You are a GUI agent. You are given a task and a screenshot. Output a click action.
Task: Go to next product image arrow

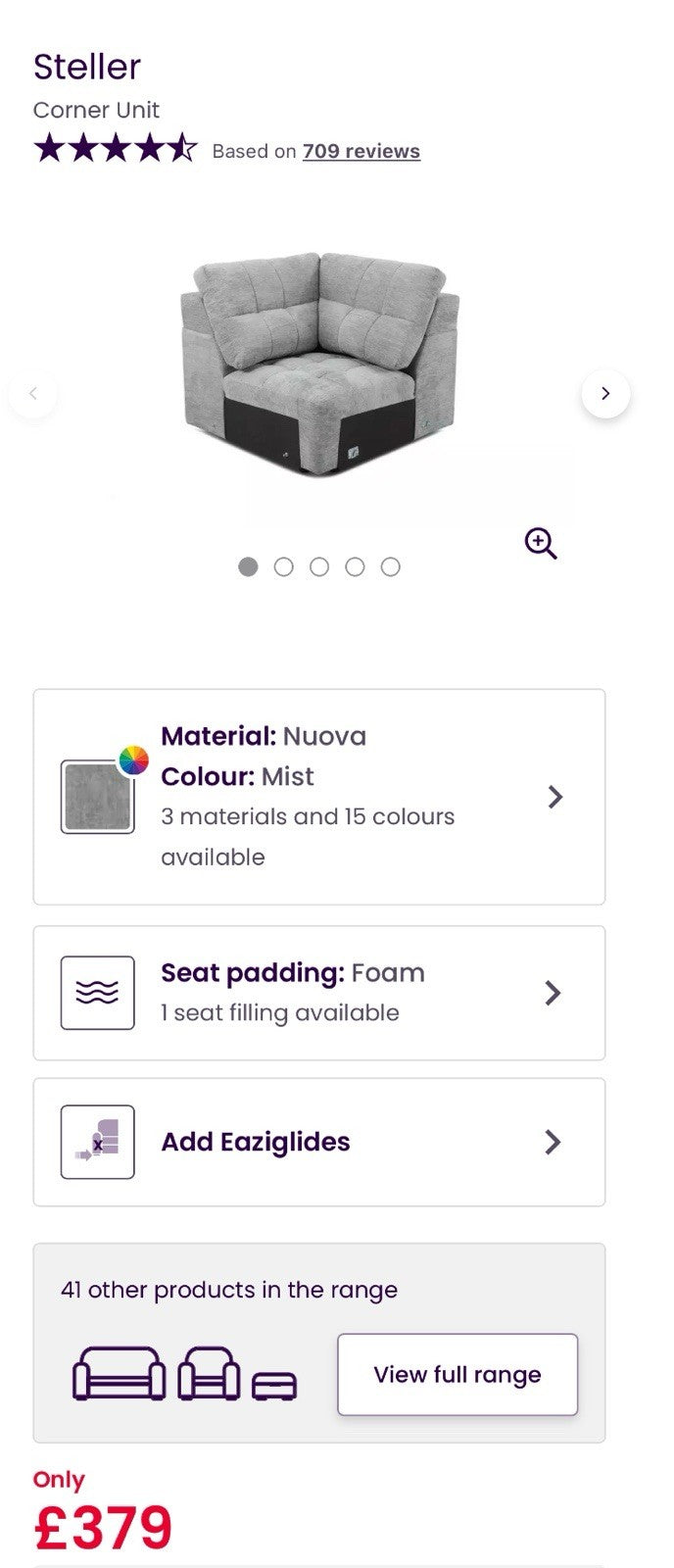click(605, 393)
